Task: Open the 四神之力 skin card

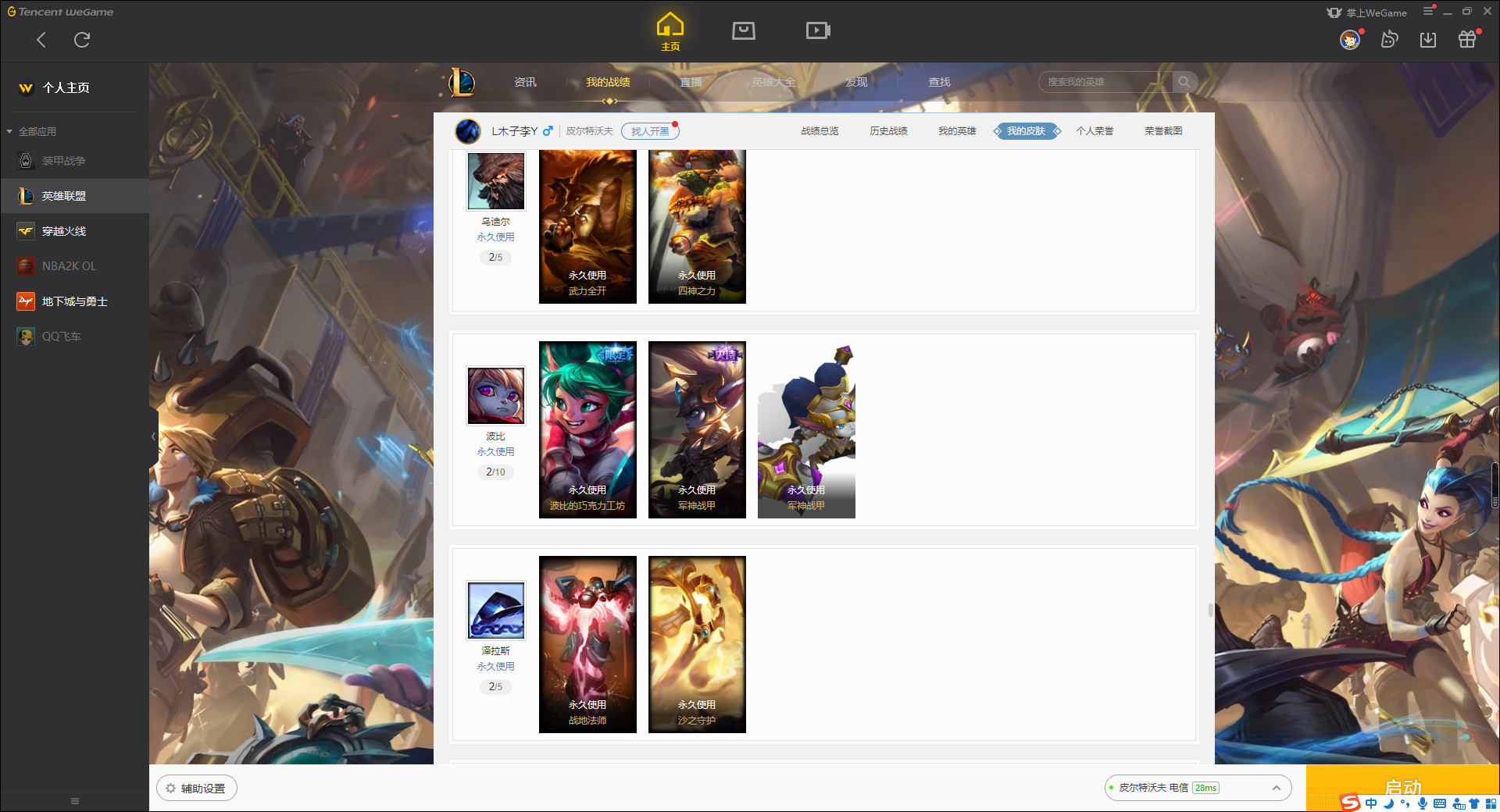Action: pos(697,226)
